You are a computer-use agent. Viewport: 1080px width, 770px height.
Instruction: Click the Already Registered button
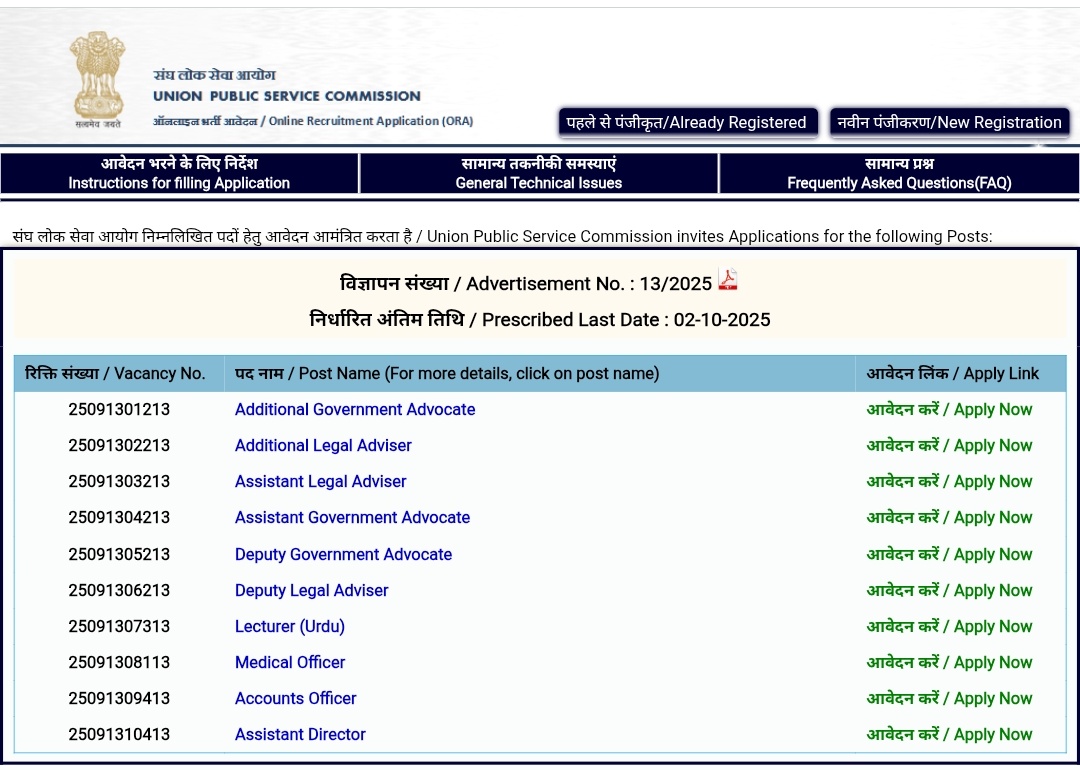(687, 123)
